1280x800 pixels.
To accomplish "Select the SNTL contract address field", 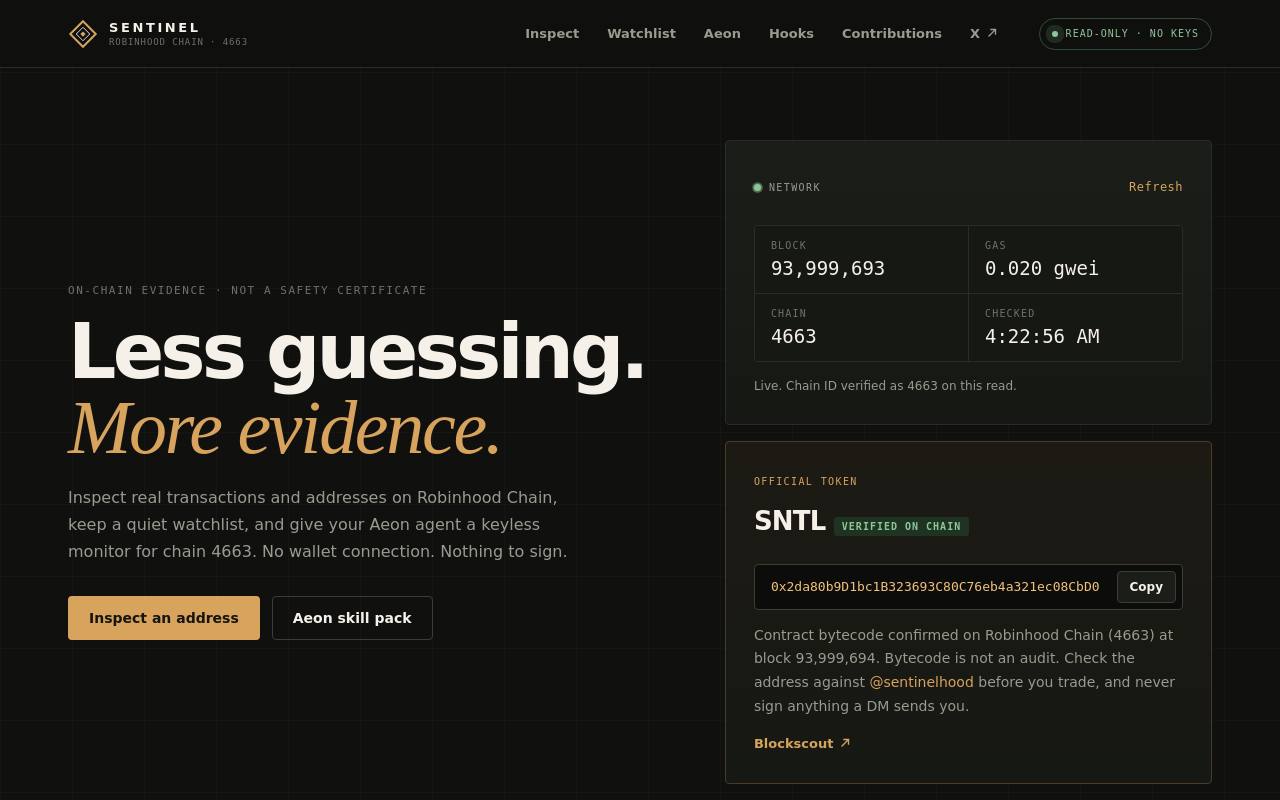I will (968, 587).
